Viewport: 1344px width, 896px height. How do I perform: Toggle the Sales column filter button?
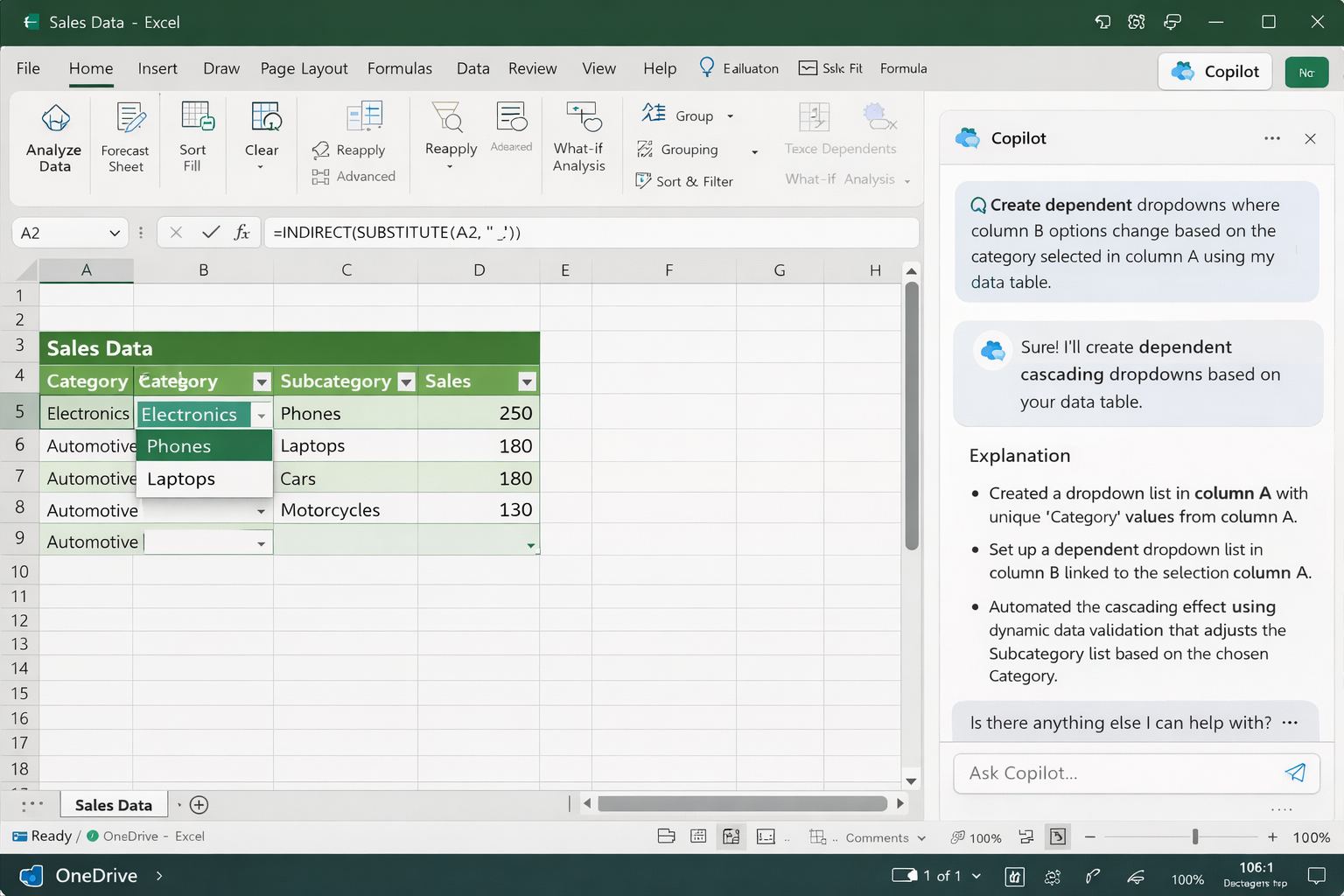pos(527,381)
